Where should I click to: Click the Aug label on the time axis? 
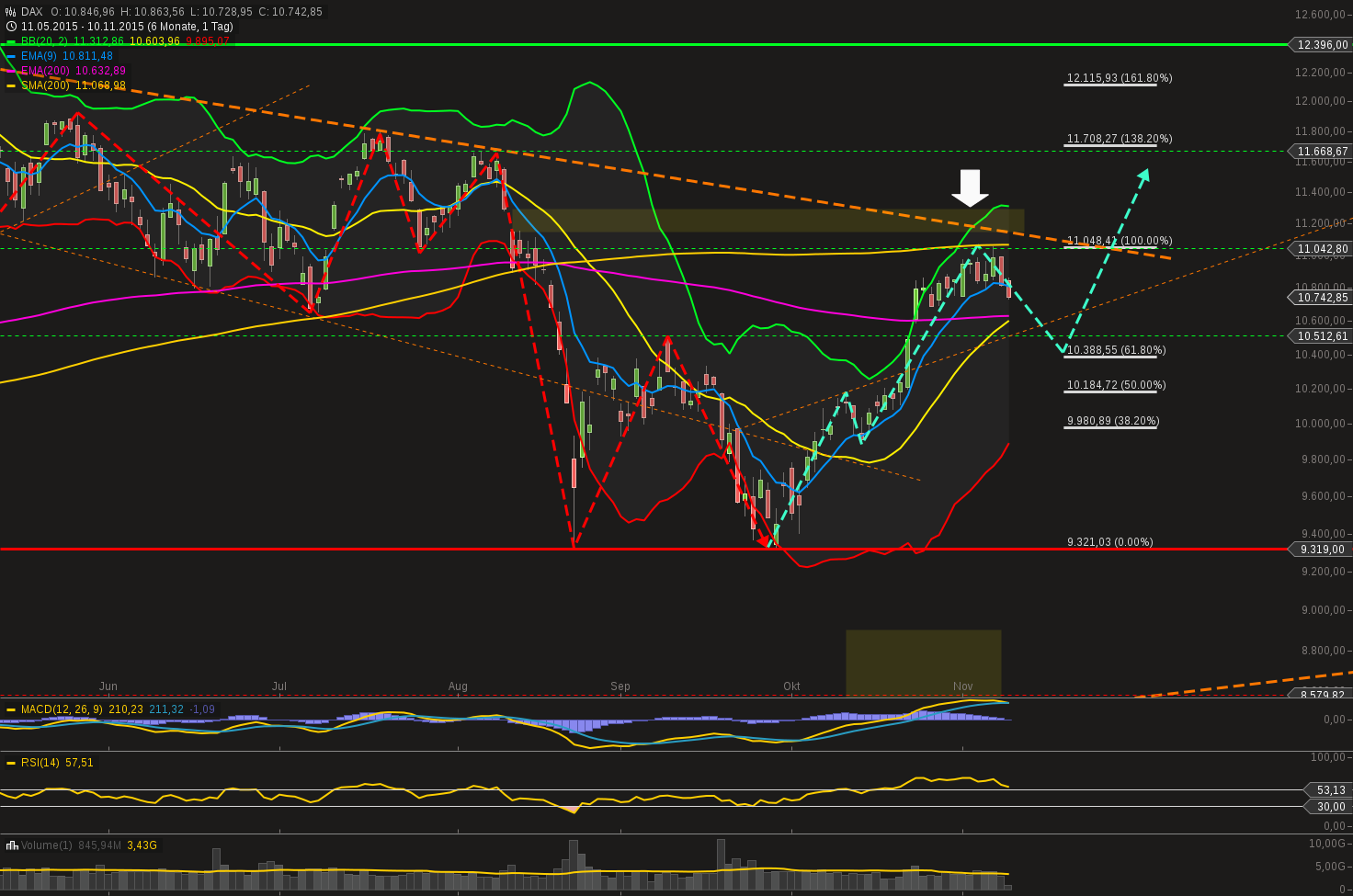click(458, 686)
